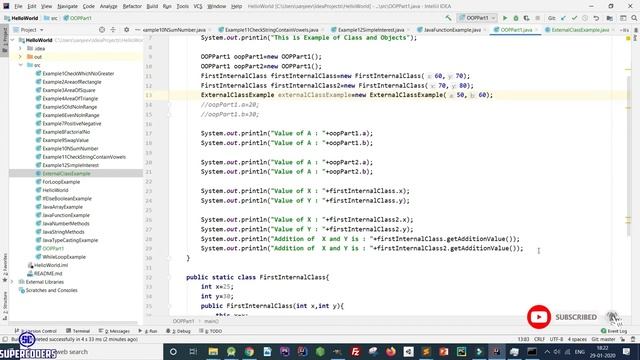Open the Run tool window
The image size is (640, 360).
148,331
